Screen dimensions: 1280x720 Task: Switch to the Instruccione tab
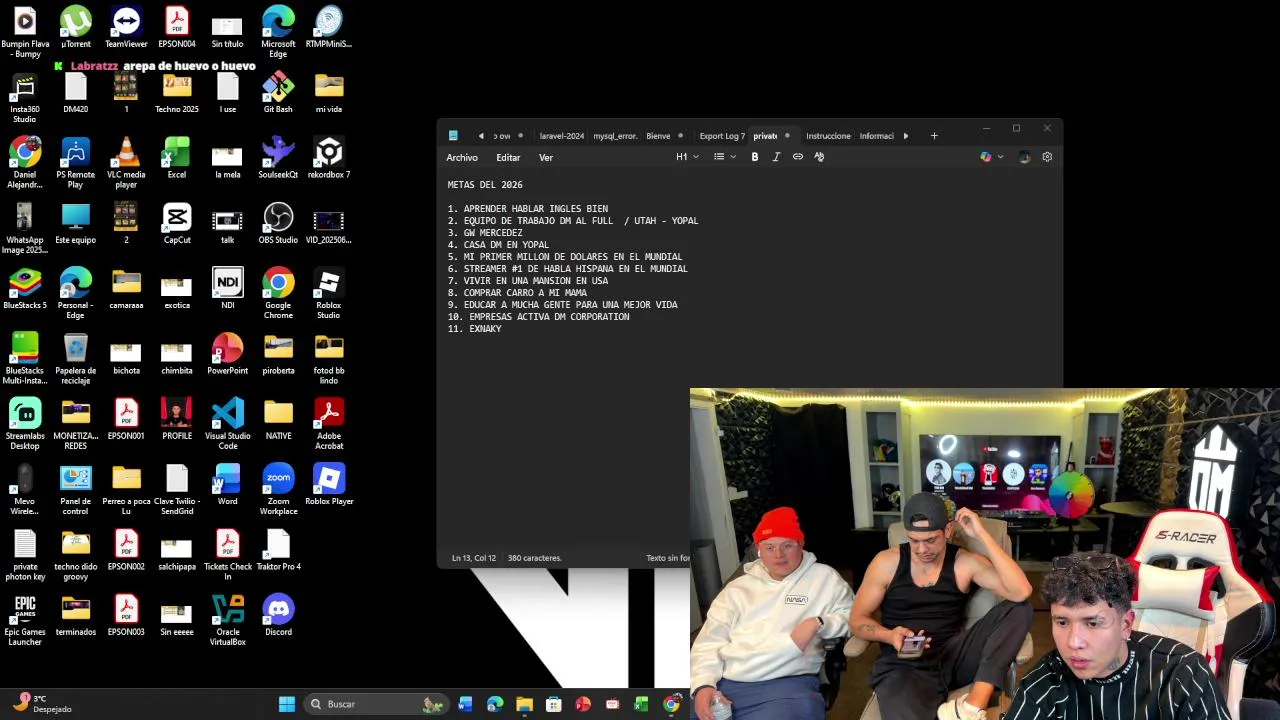828,136
